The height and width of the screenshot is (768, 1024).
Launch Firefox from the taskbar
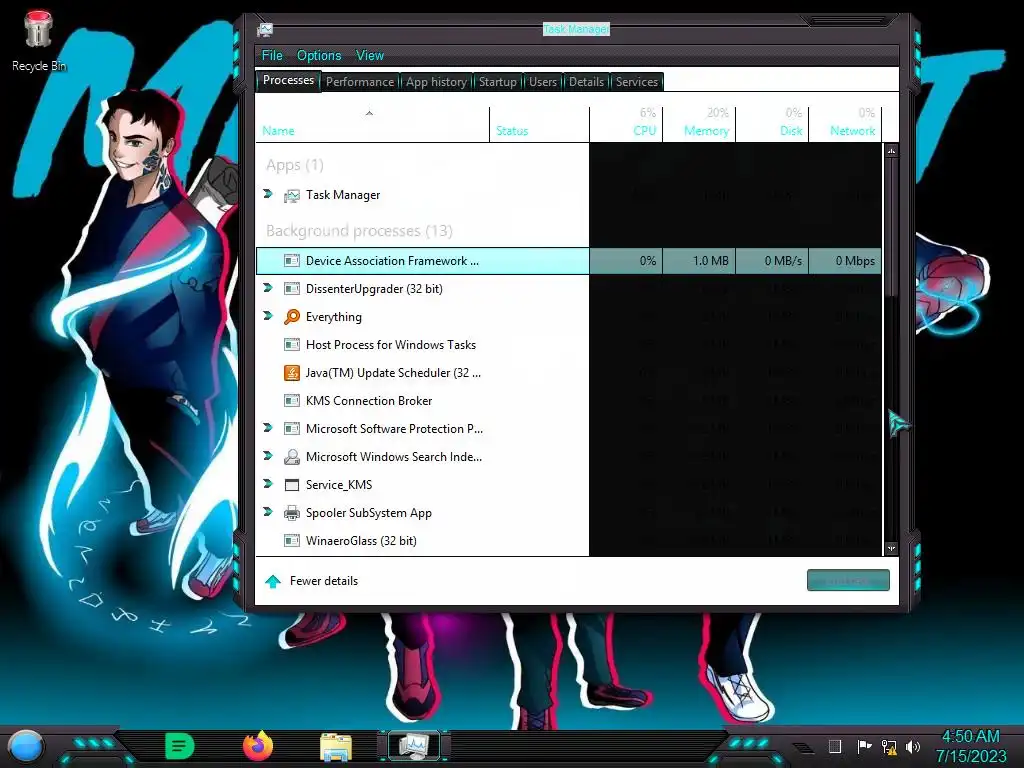pyautogui.click(x=258, y=746)
